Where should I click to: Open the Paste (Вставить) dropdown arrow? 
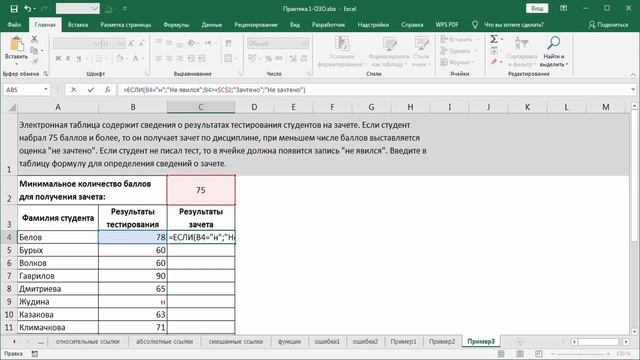16,64
